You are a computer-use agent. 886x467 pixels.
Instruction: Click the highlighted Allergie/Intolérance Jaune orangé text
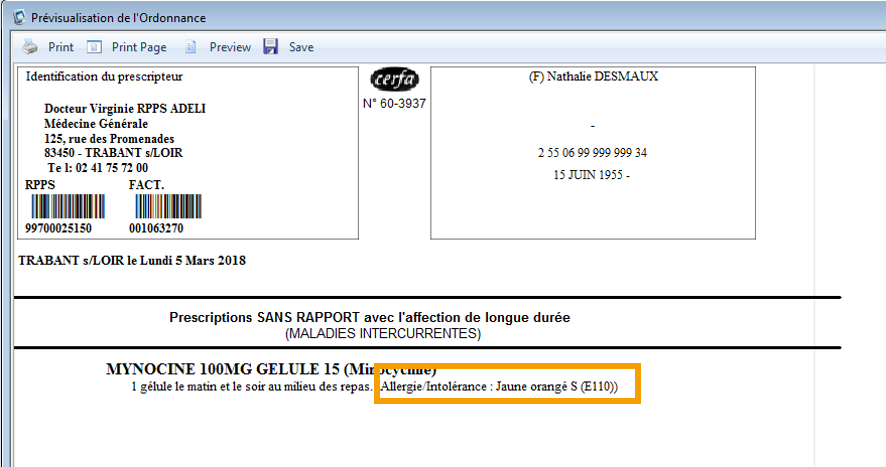506,386
